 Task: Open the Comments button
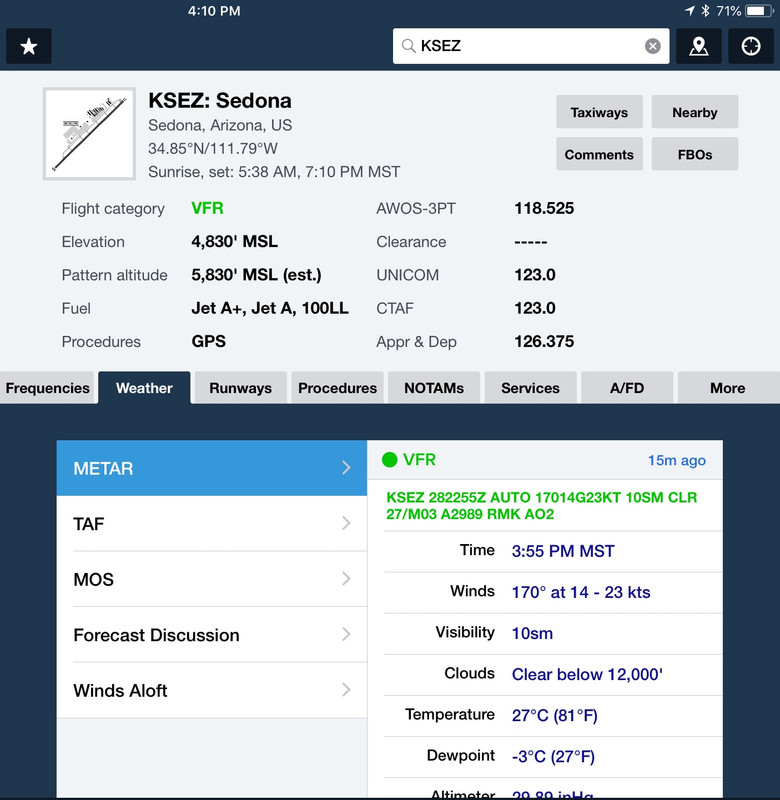pyautogui.click(x=599, y=154)
